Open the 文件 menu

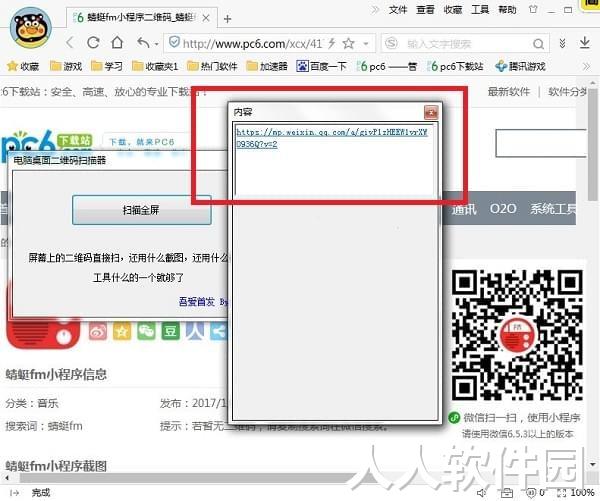tap(398, 10)
